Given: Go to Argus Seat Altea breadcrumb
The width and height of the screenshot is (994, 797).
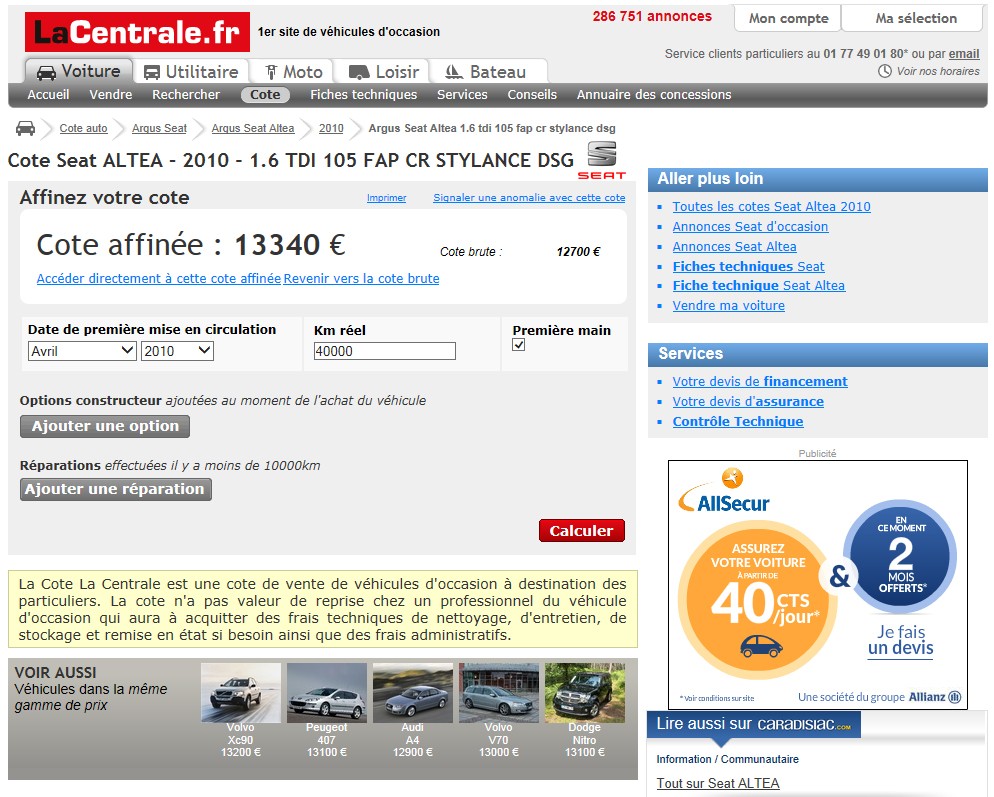Looking at the screenshot, I should coord(253,128).
